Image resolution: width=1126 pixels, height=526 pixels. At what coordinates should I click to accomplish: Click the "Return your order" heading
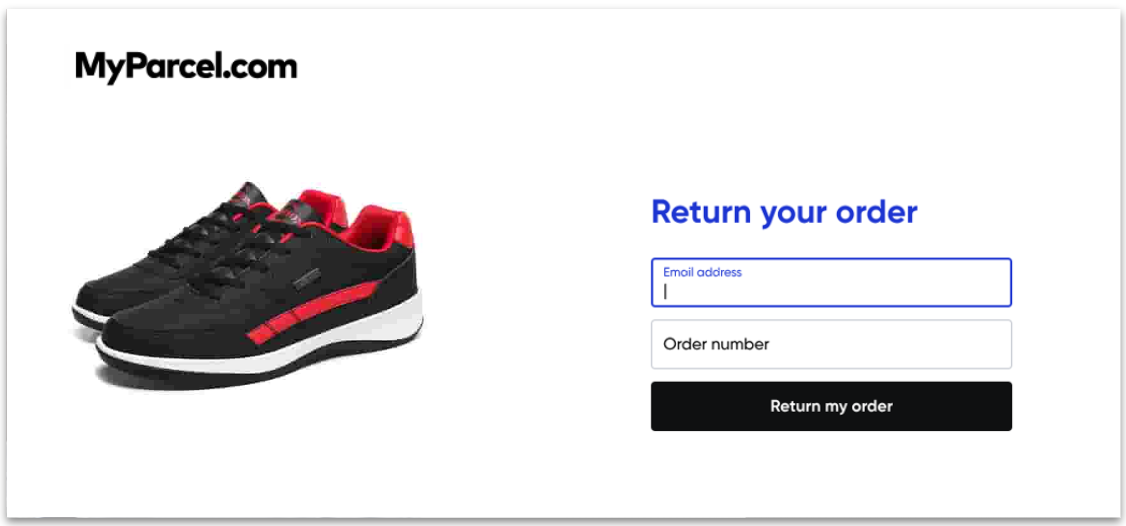[x=784, y=212]
